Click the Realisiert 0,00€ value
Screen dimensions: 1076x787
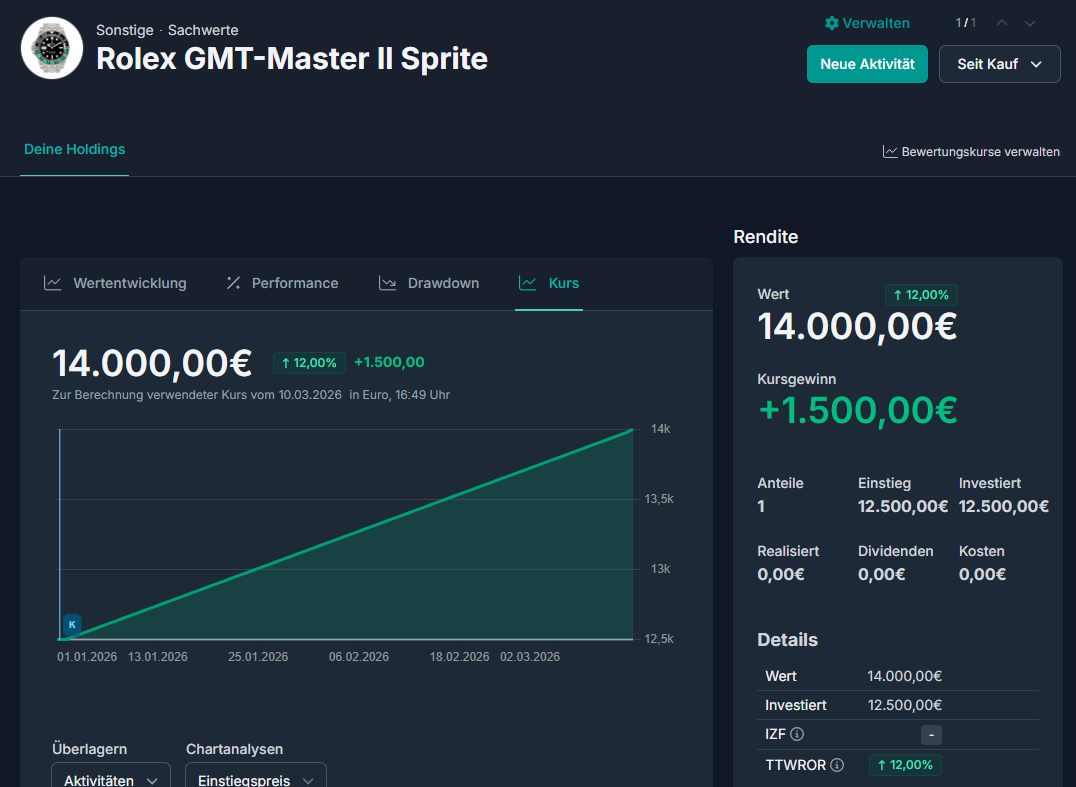(781, 574)
